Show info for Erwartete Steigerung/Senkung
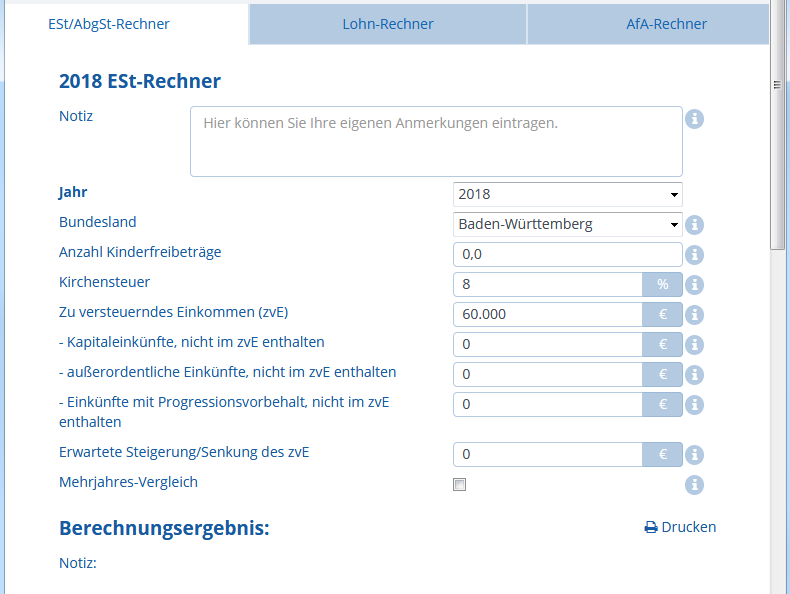This screenshot has width=790, height=594. pos(694,455)
